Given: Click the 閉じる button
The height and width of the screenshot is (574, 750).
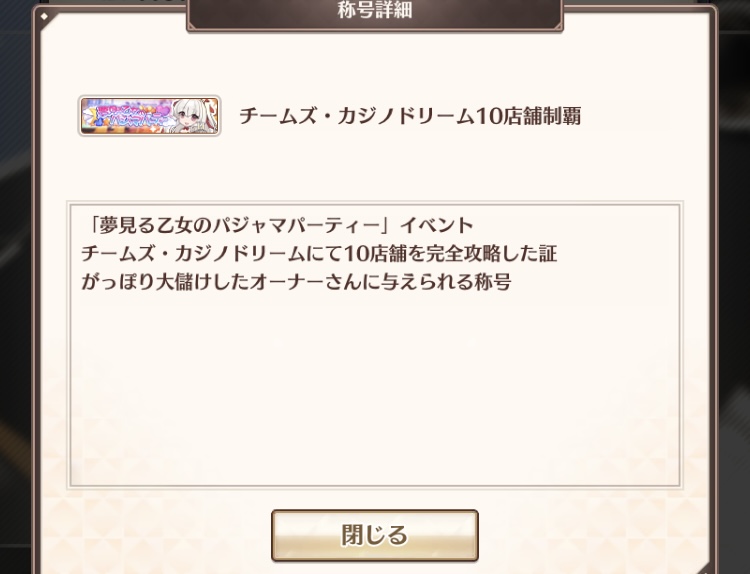Looking at the screenshot, I should coord(375,535).
